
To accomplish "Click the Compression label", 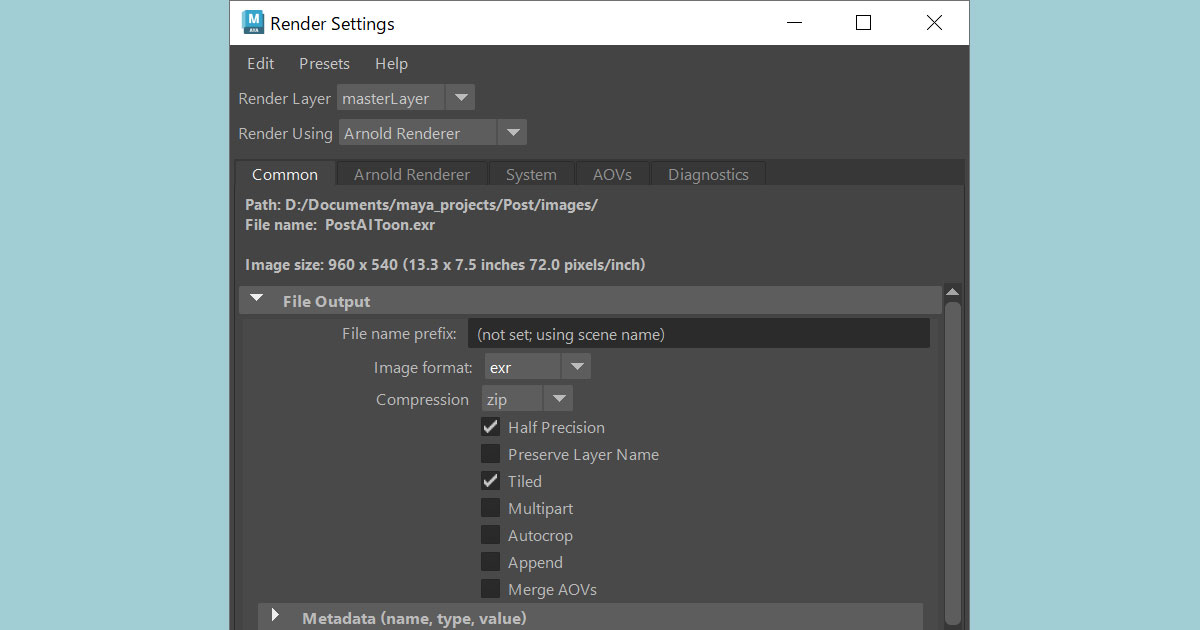I will [422, 400].
